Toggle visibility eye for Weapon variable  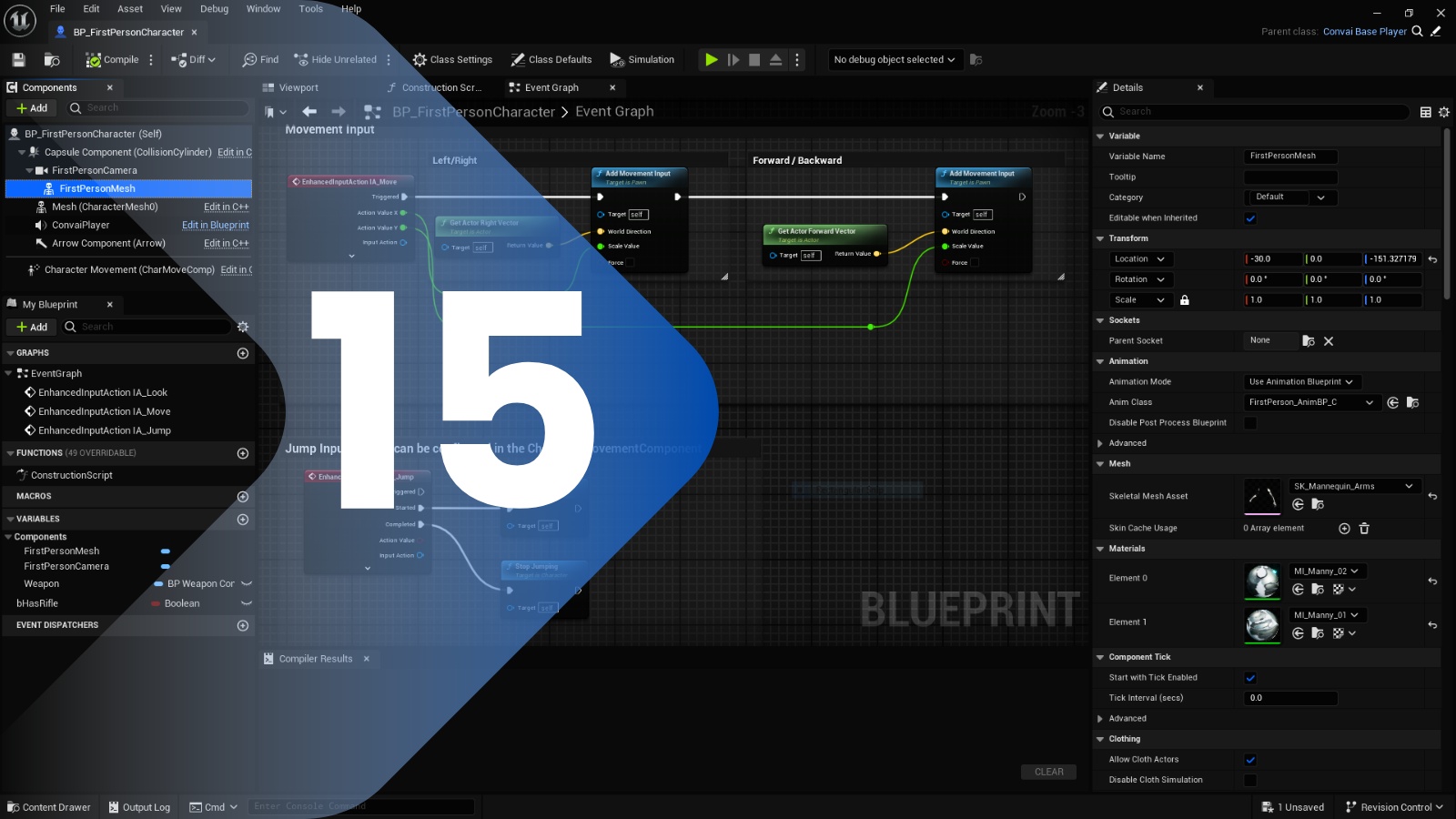coord(247,584)
